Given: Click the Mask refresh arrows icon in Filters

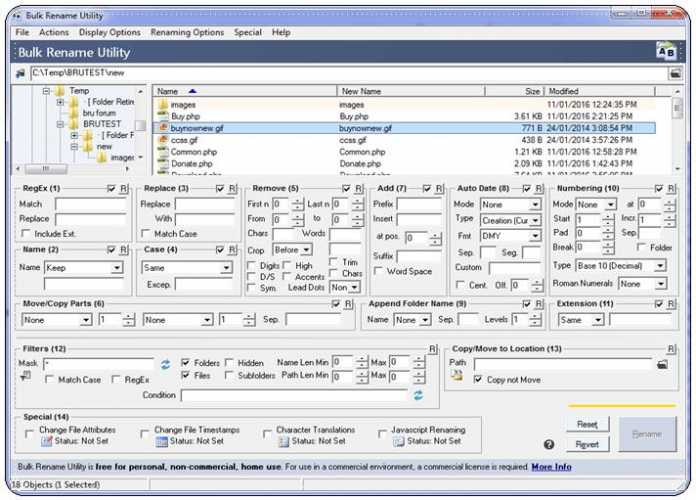Looking at the screenshot, I should [x=166, y=365].
